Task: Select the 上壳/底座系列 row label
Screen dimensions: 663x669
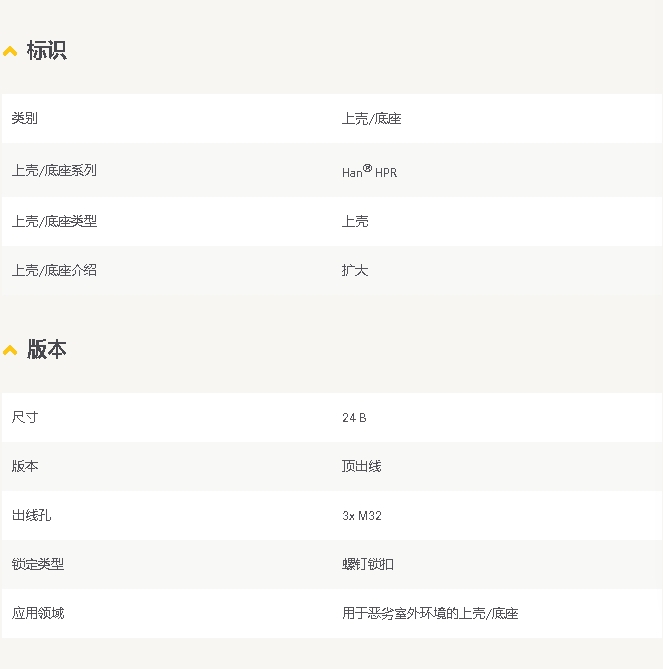Action: click(x=54, y=170)
